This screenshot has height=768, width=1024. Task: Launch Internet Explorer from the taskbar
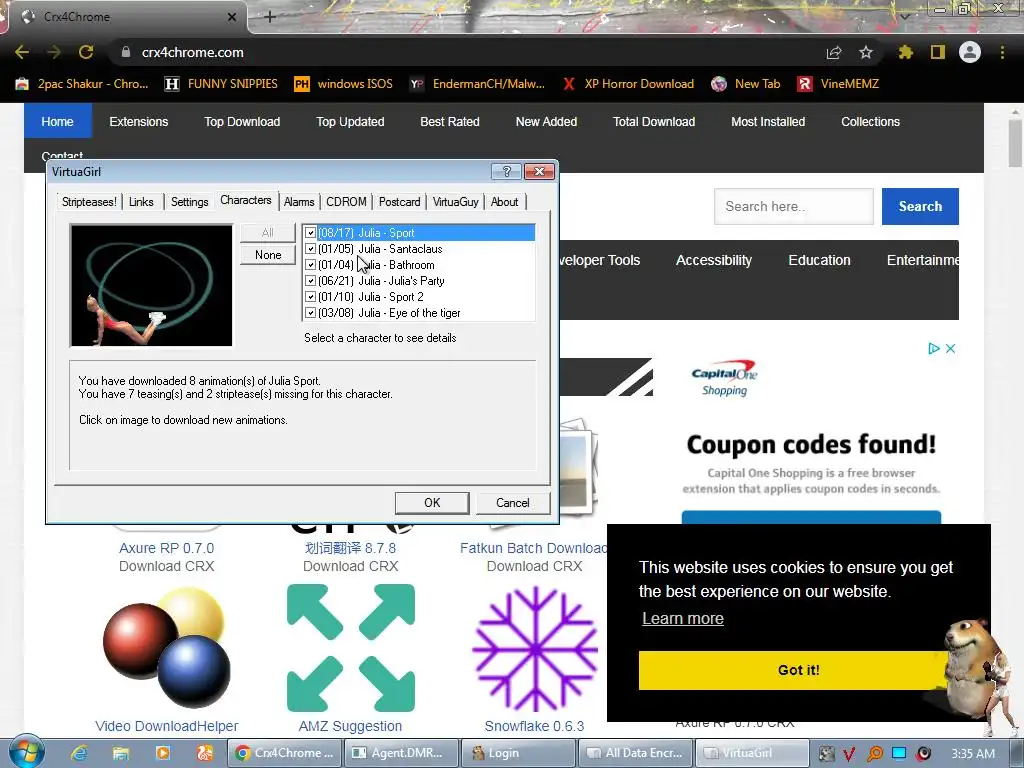click(79, 753)
